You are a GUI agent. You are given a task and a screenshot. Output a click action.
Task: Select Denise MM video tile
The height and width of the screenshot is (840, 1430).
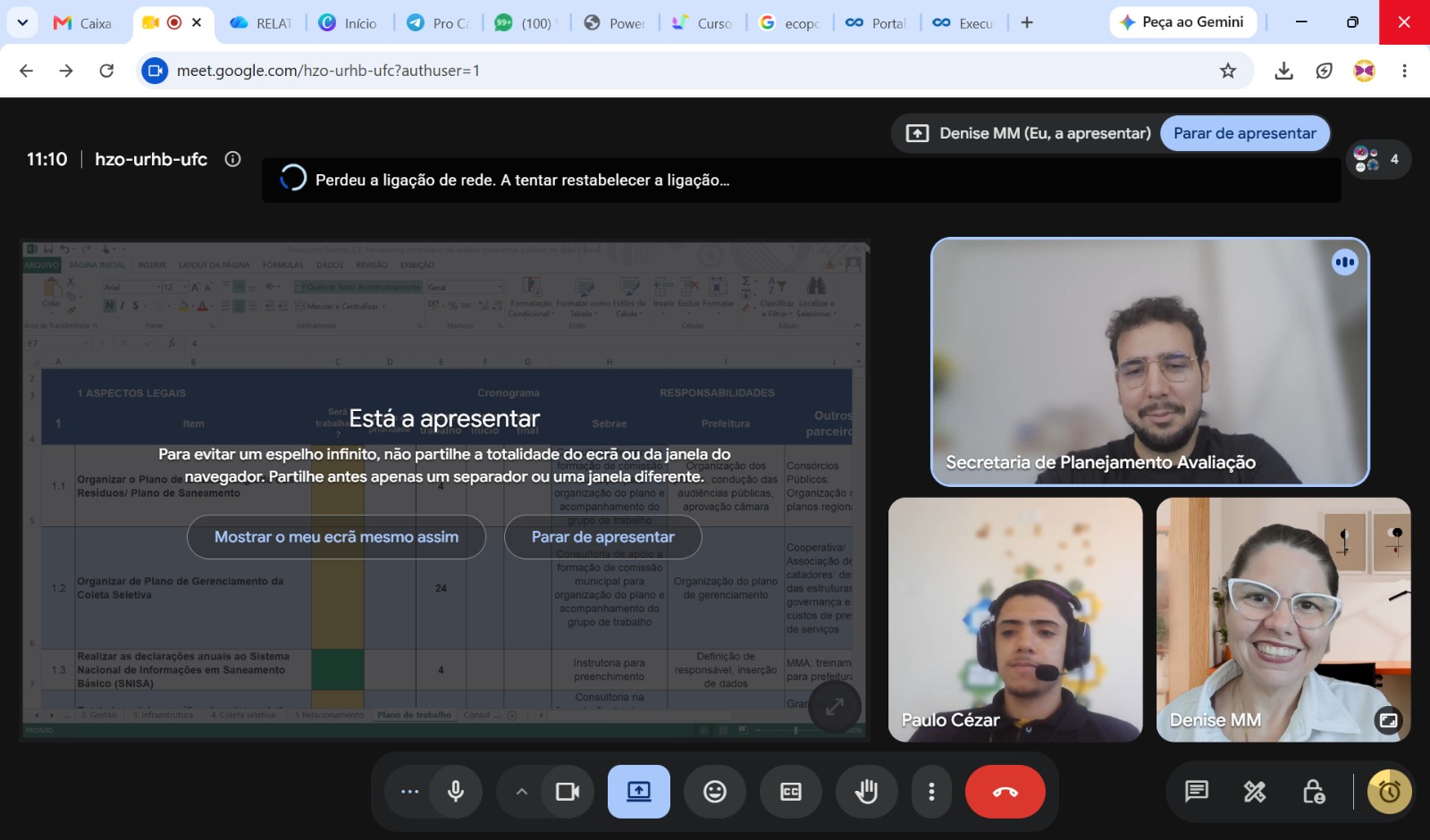click(1283, 620)
